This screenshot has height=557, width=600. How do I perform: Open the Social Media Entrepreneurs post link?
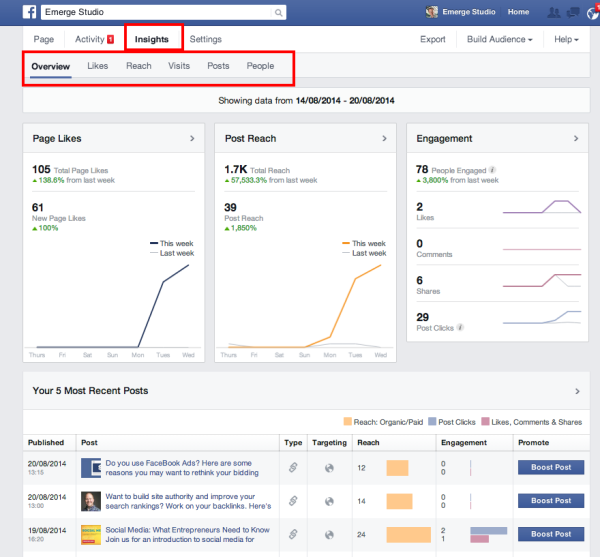[x=189, y=528]
